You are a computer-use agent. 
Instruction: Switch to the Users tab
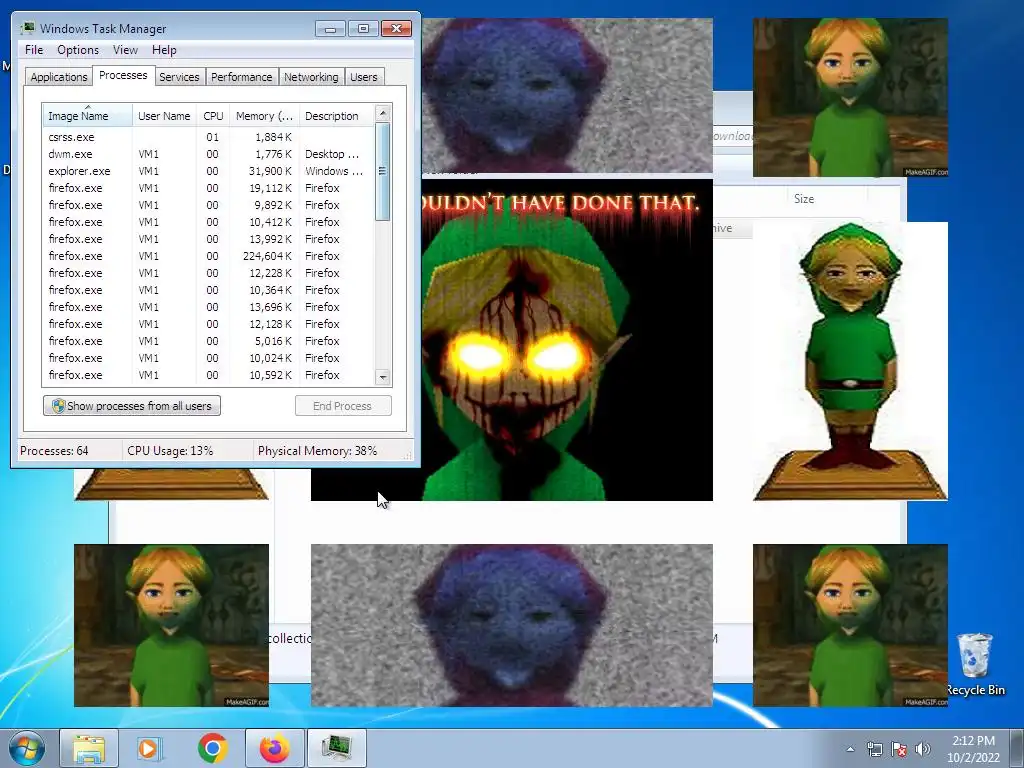(363, 77)
